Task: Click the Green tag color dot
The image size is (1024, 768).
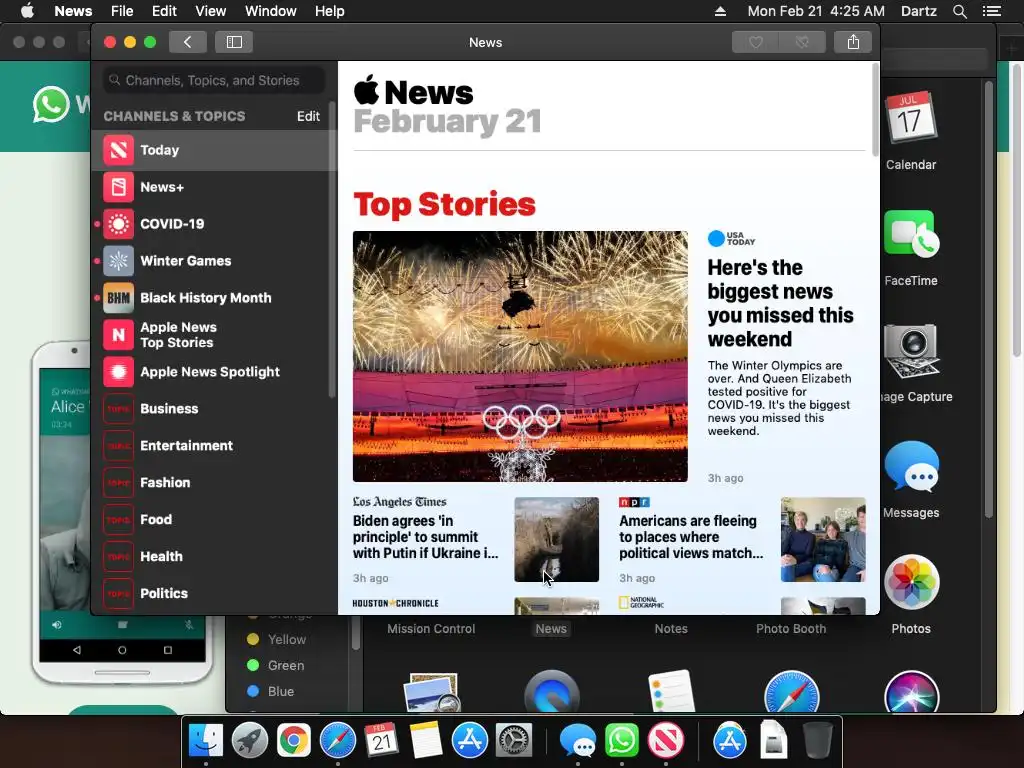Action: 253,665
